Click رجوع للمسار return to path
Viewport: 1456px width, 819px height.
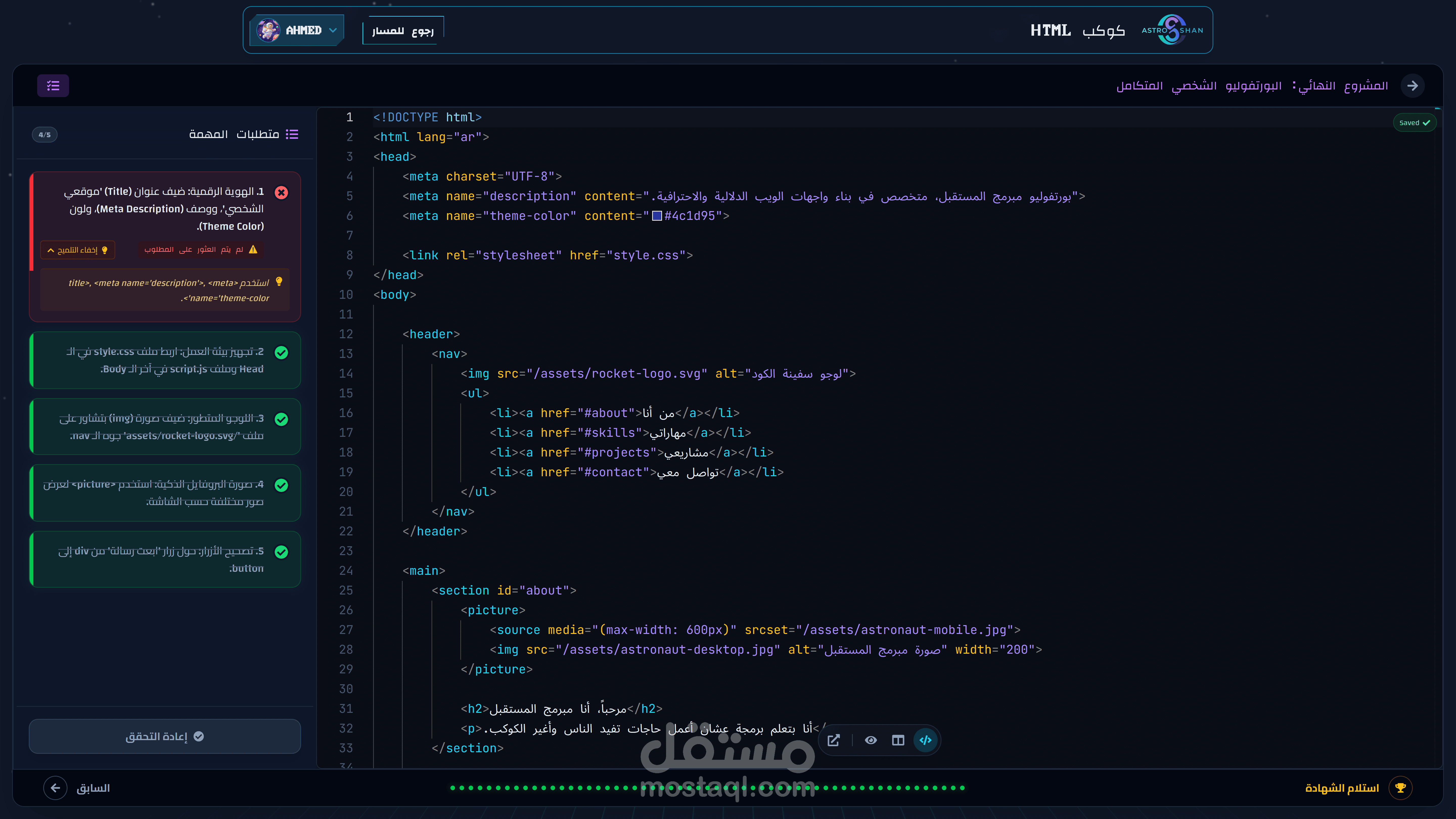(402, 31)
